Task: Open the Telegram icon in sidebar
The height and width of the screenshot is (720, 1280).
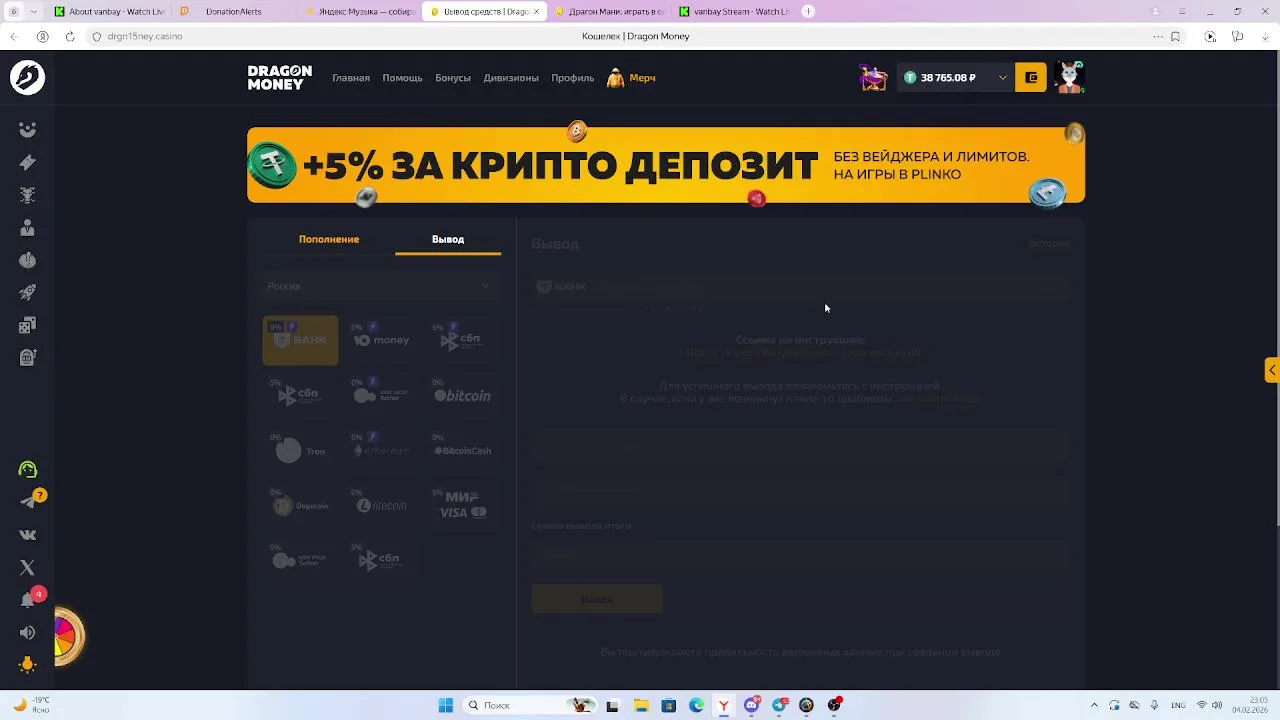Action: (x=27, y=502)
